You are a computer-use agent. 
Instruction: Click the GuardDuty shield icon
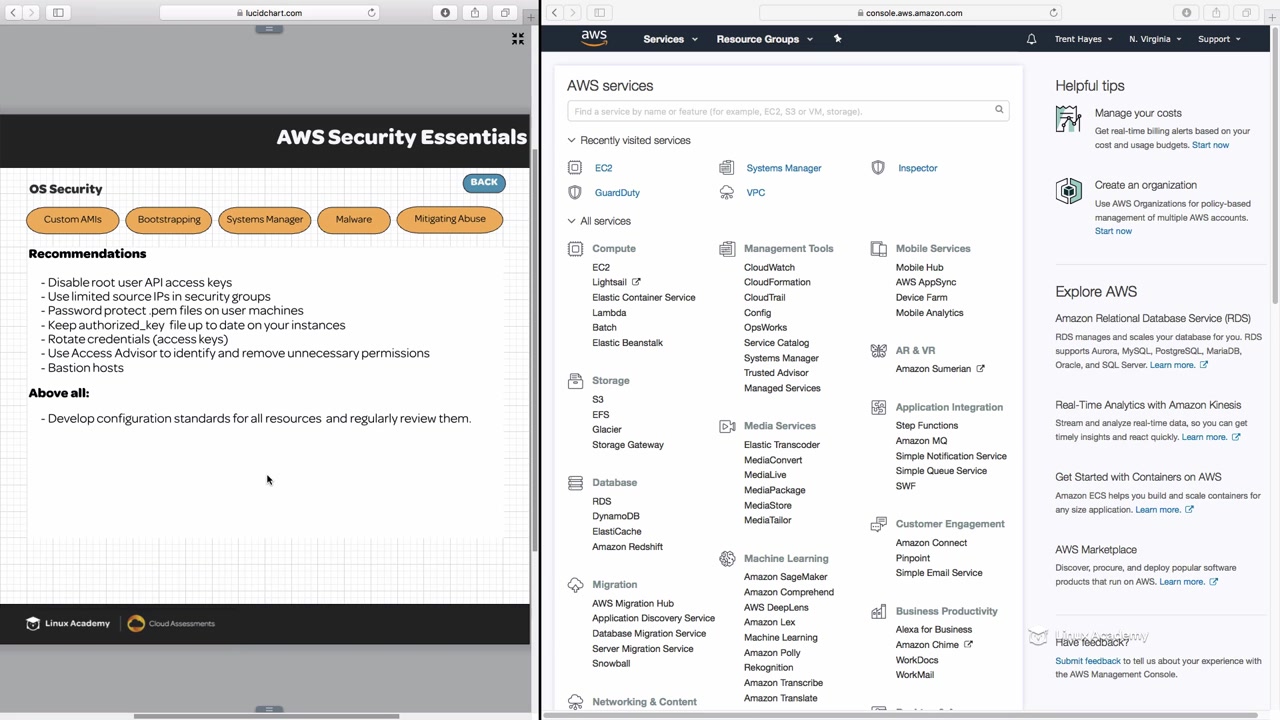575,192
